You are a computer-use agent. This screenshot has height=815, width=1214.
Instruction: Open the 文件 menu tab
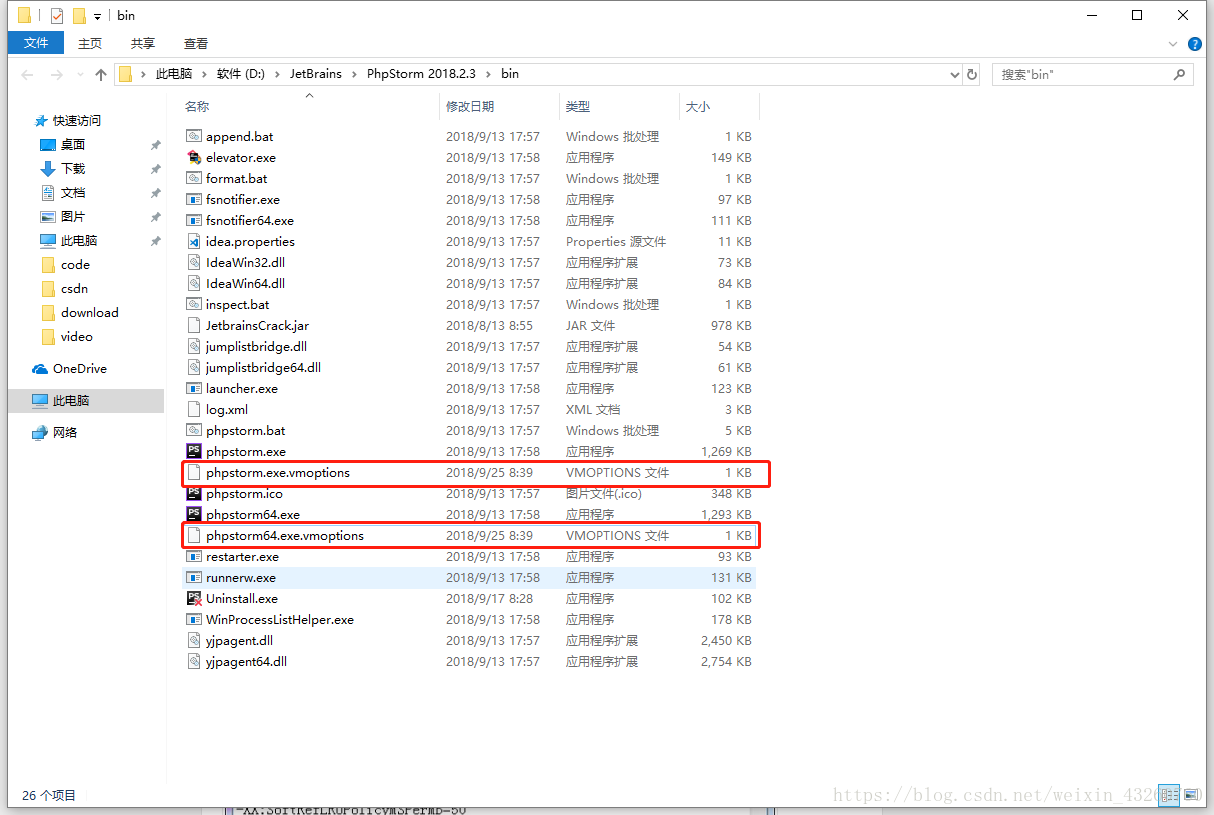tap(36, 43)
